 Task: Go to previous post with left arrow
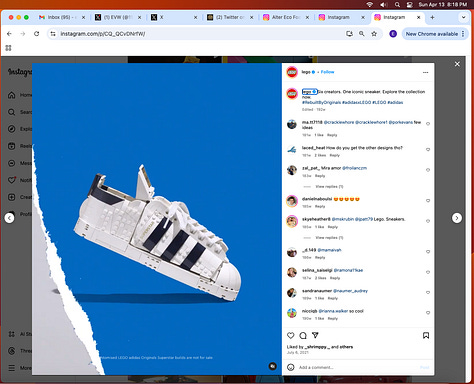9,218
